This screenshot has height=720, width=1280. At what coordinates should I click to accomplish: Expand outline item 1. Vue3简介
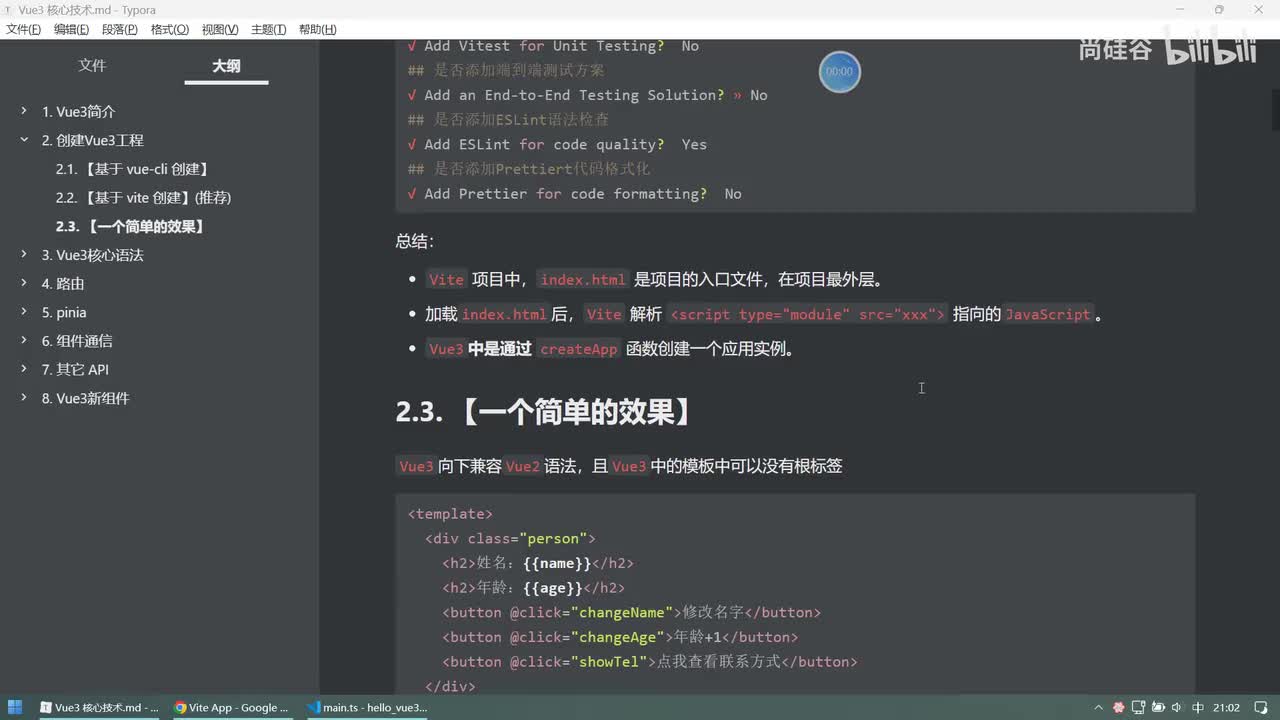(x=24, y=112)
